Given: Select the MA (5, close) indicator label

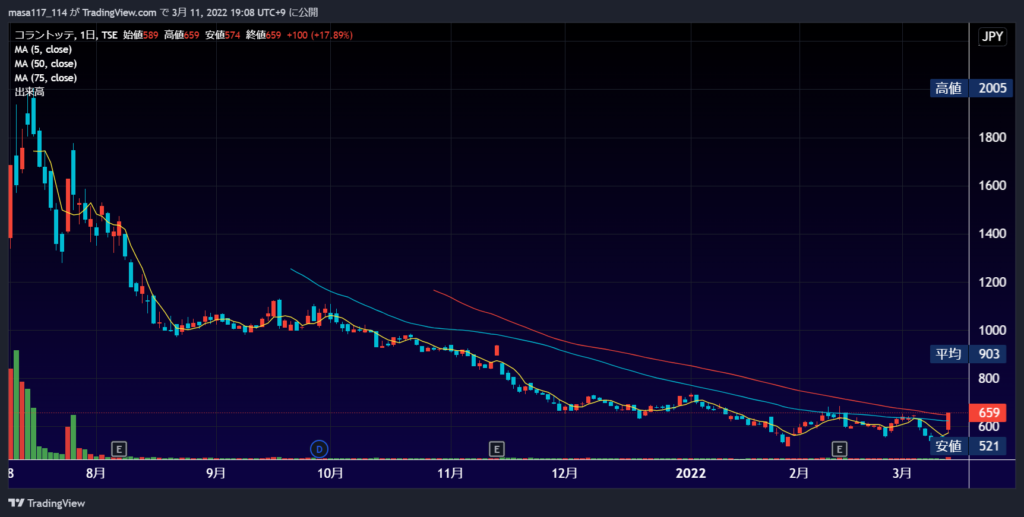Looking at the screenshot, I should [x=43, y=50].
